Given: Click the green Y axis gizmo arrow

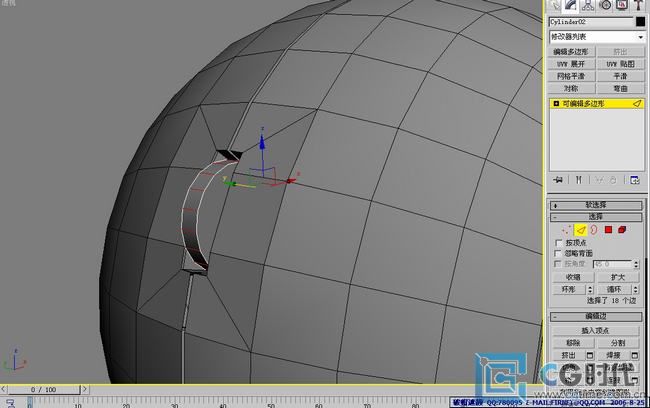Looking at the screenshot, I should point(229,182).
